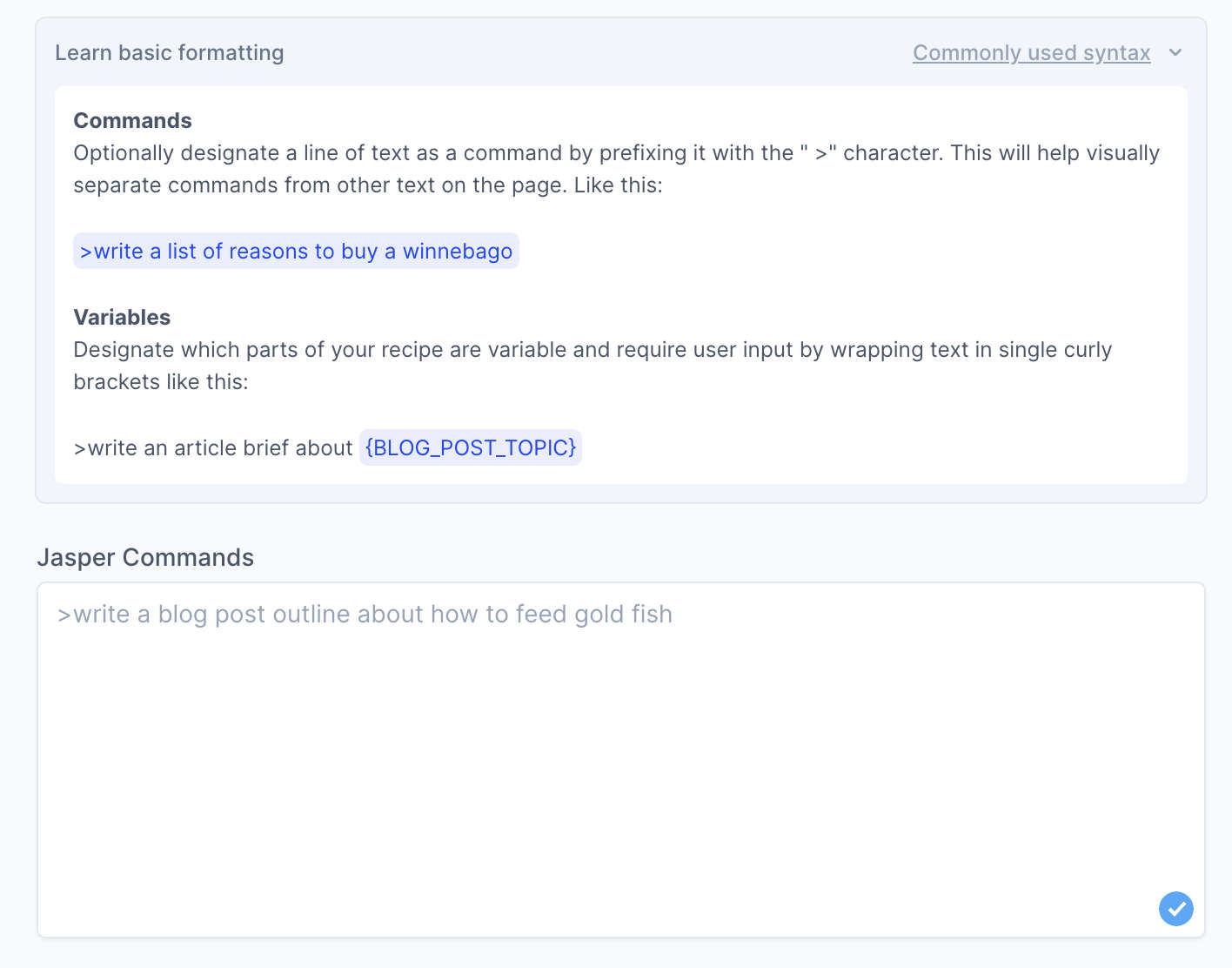Image resolution: width=1232 pixels, height=968 pixels.
Task: Click the blue checkmark icon in textarea
Action: pos(1175,909)
